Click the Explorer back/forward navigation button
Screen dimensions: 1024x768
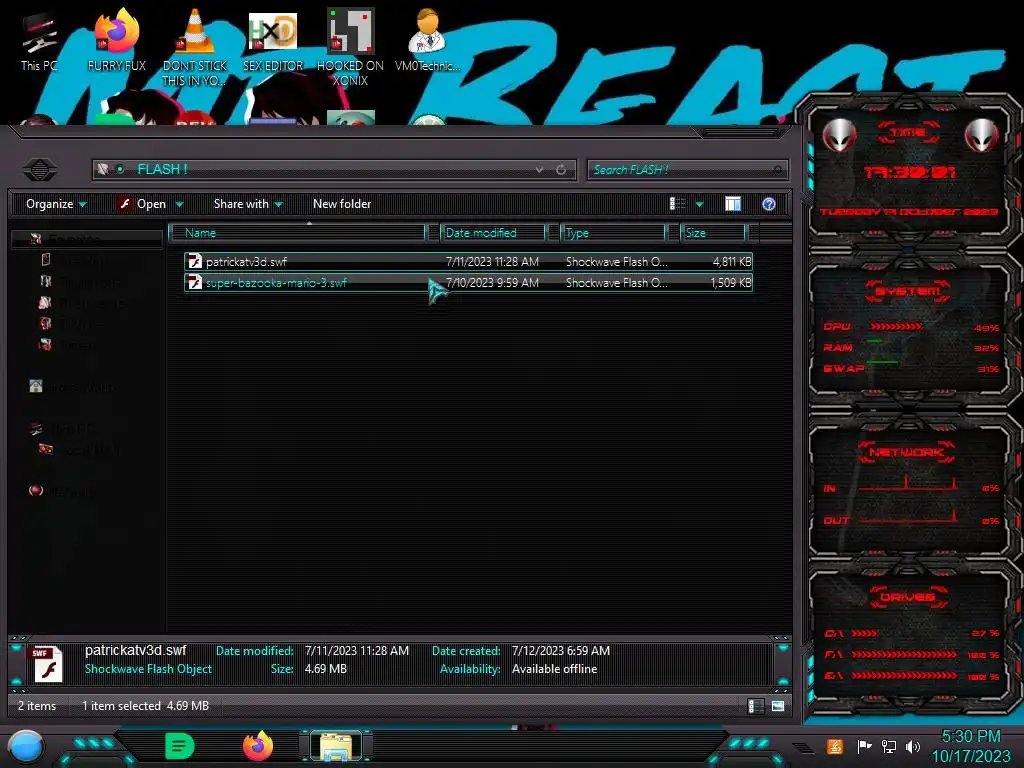click(40, 170)
